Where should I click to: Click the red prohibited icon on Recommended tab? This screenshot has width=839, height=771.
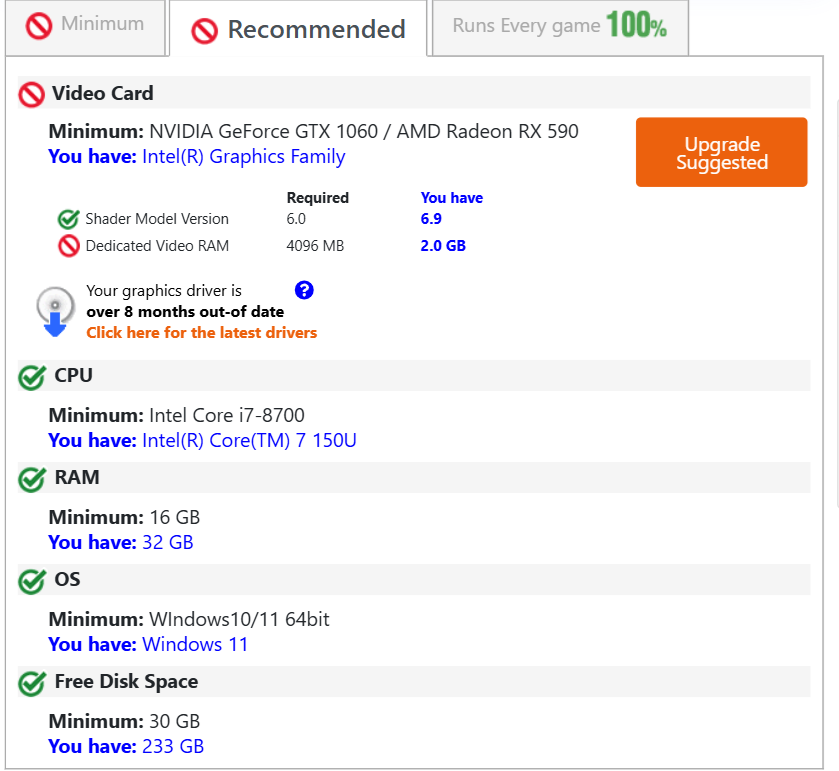click(204, 31)
